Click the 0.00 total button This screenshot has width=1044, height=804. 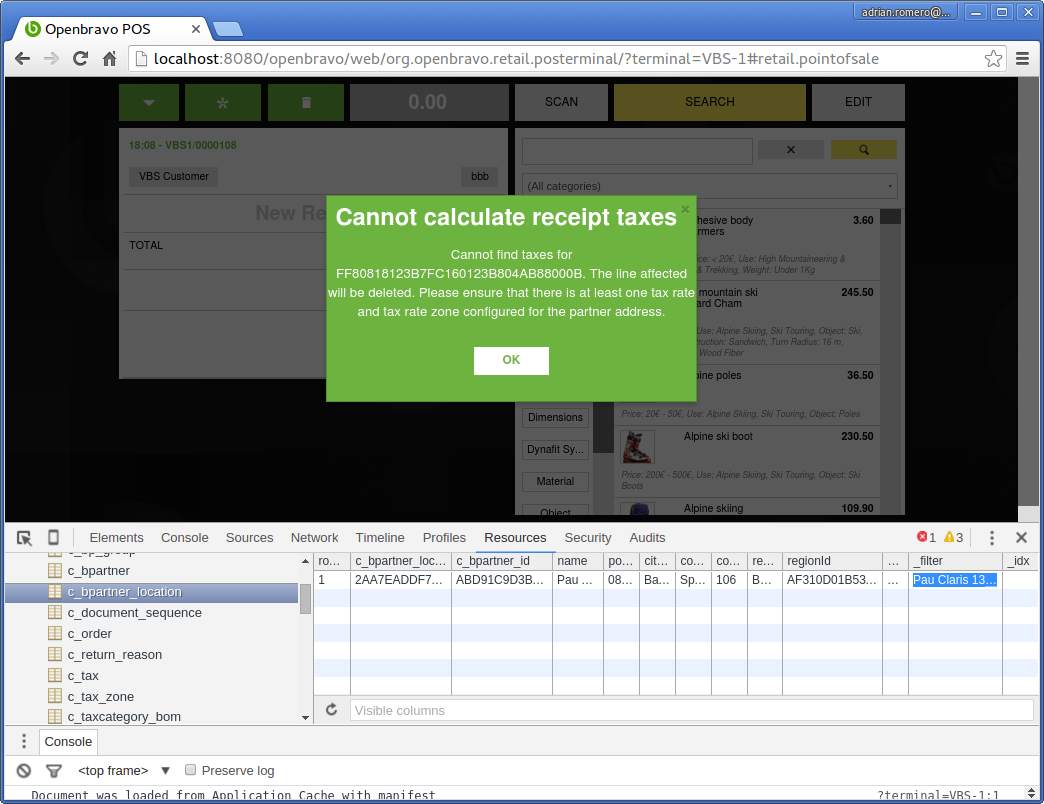click(x=428, y=102)
